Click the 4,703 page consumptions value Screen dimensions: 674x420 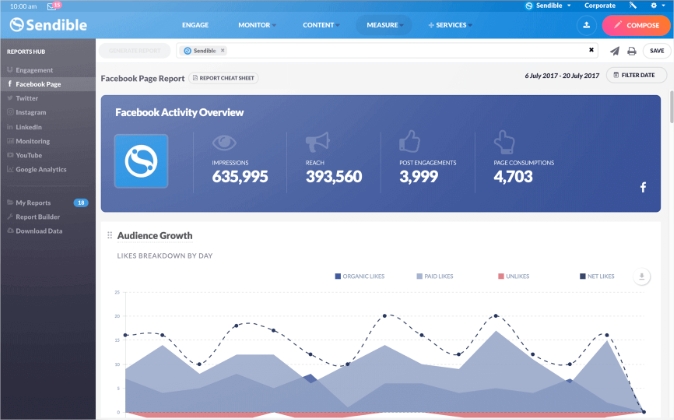[513, 176]
